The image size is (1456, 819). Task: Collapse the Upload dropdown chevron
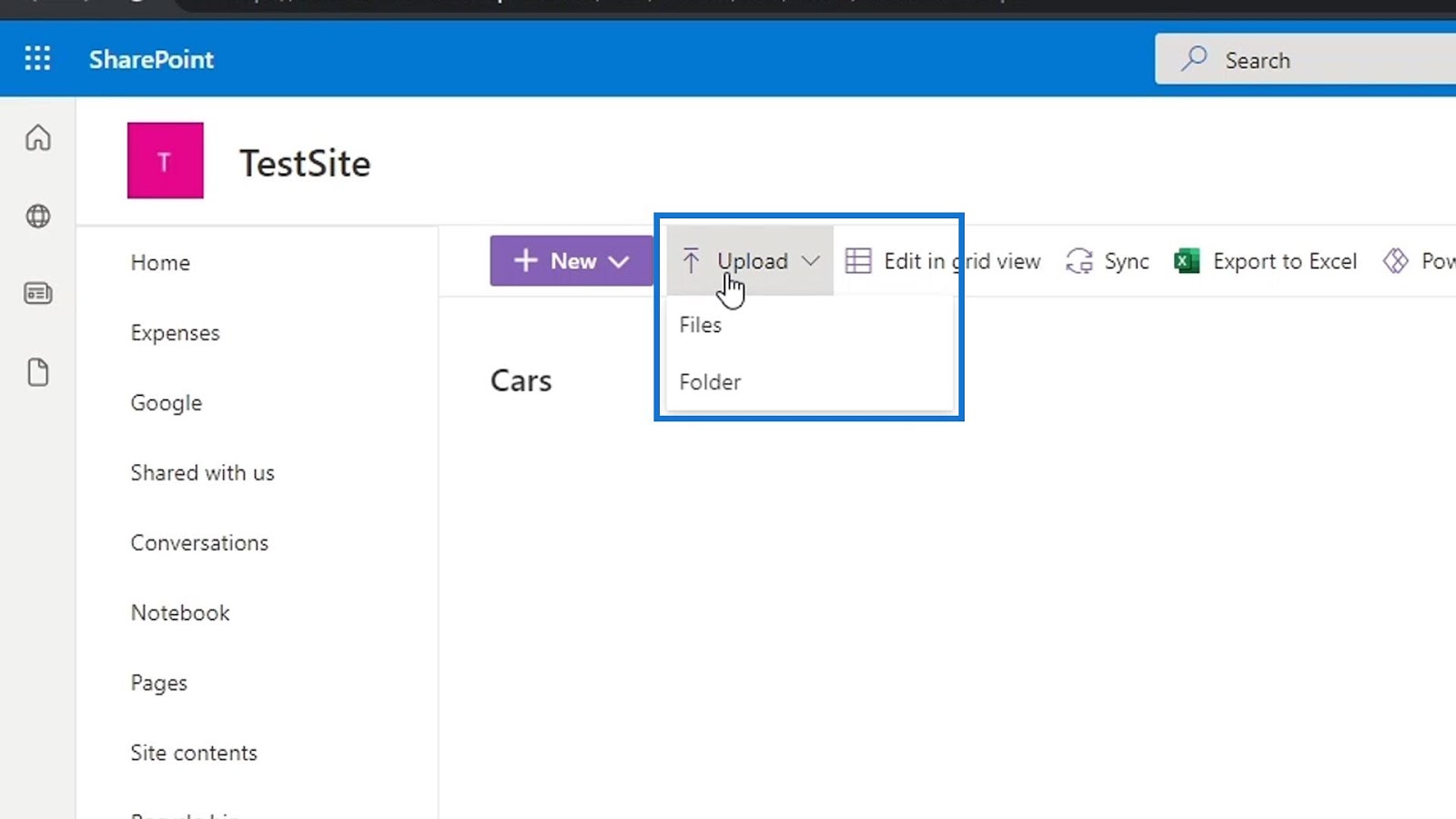point(810,261)
